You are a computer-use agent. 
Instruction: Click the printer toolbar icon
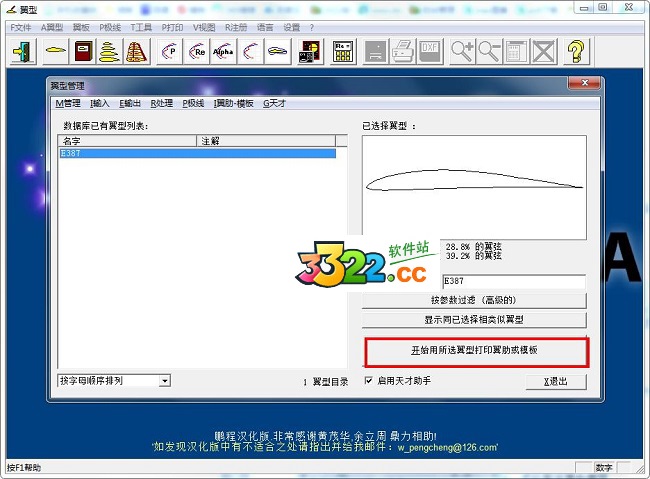403,51
